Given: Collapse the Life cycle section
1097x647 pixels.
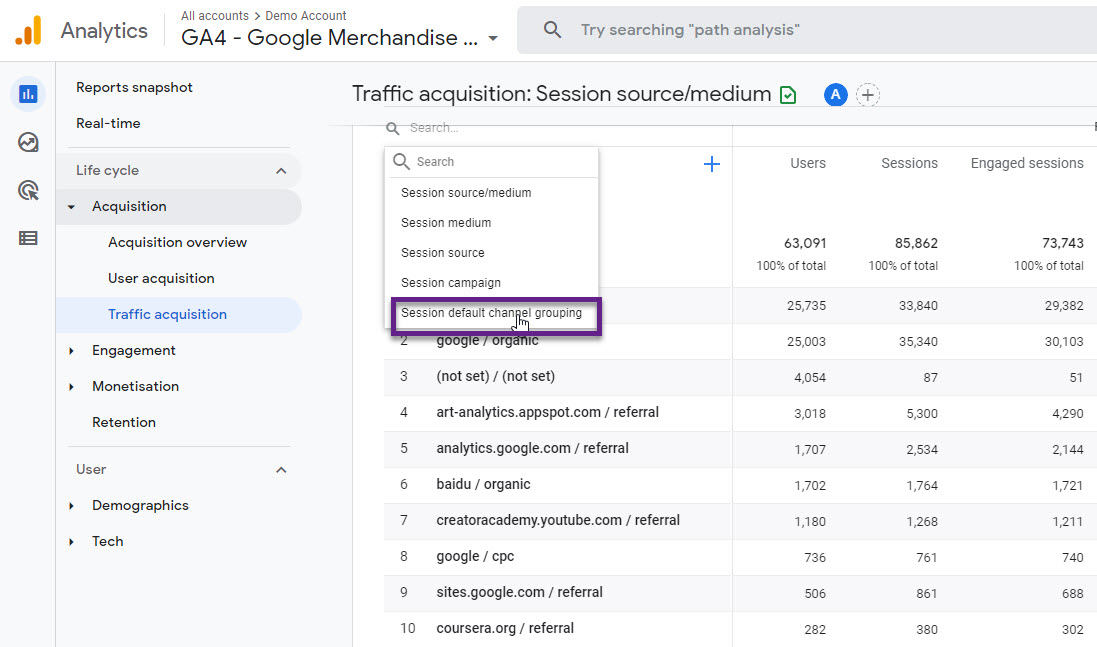Looking at the screenshot, I should coord(281,171).
